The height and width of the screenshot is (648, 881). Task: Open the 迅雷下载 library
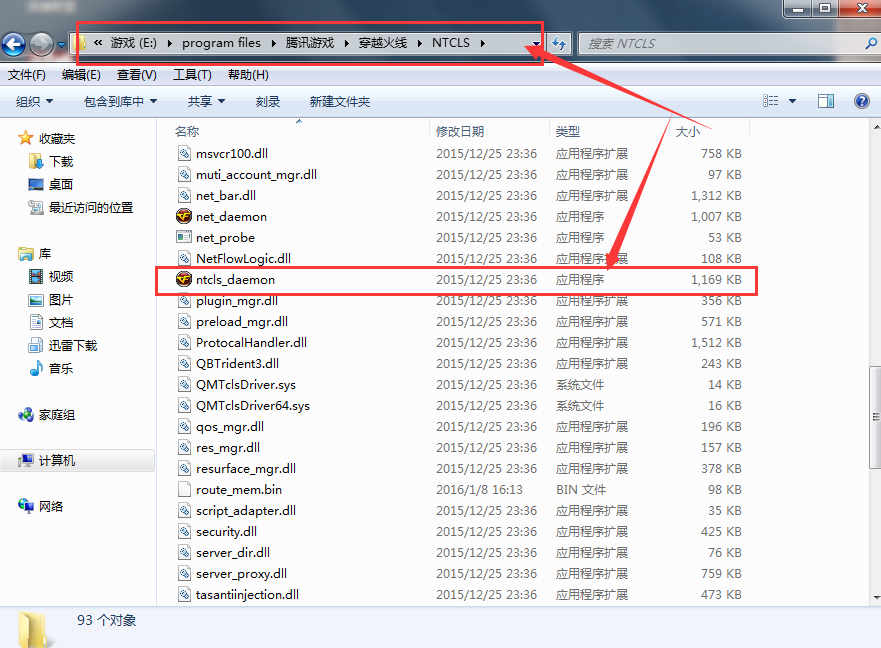tap(72, 346)
